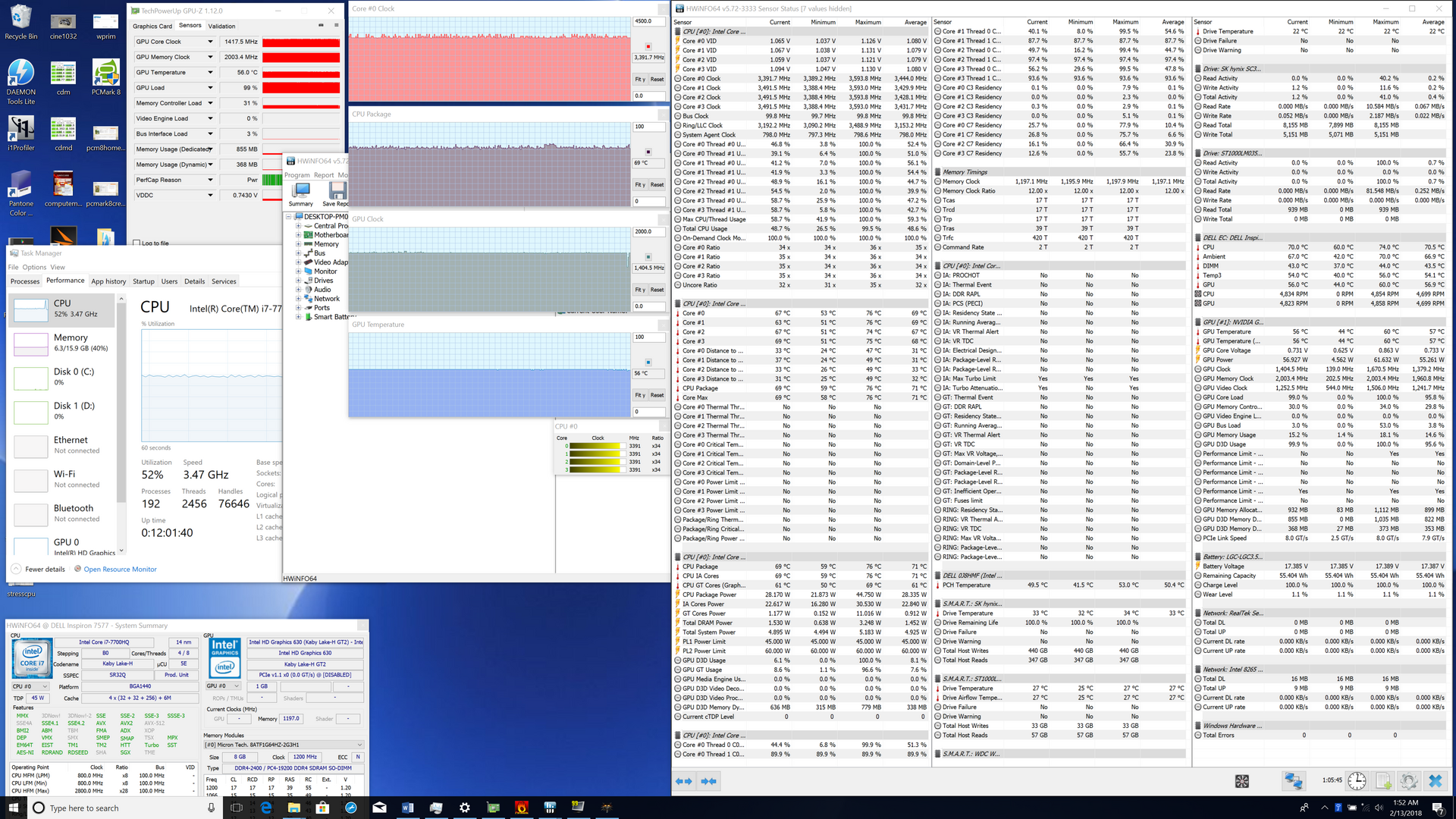
Task: Select Disk 0 (C:) in Task Manager
Action: pos(62,377)
